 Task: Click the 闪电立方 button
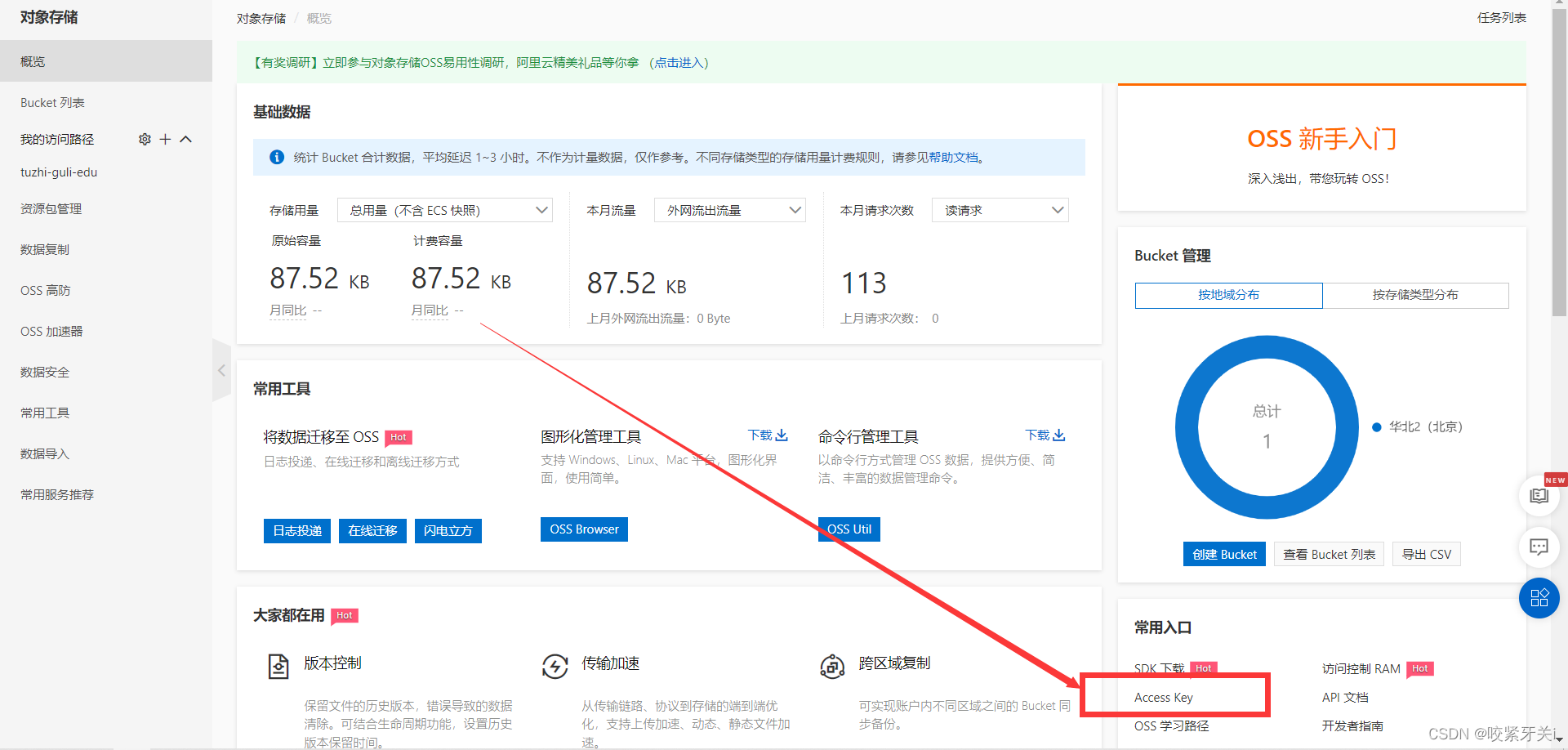(448, 530)
